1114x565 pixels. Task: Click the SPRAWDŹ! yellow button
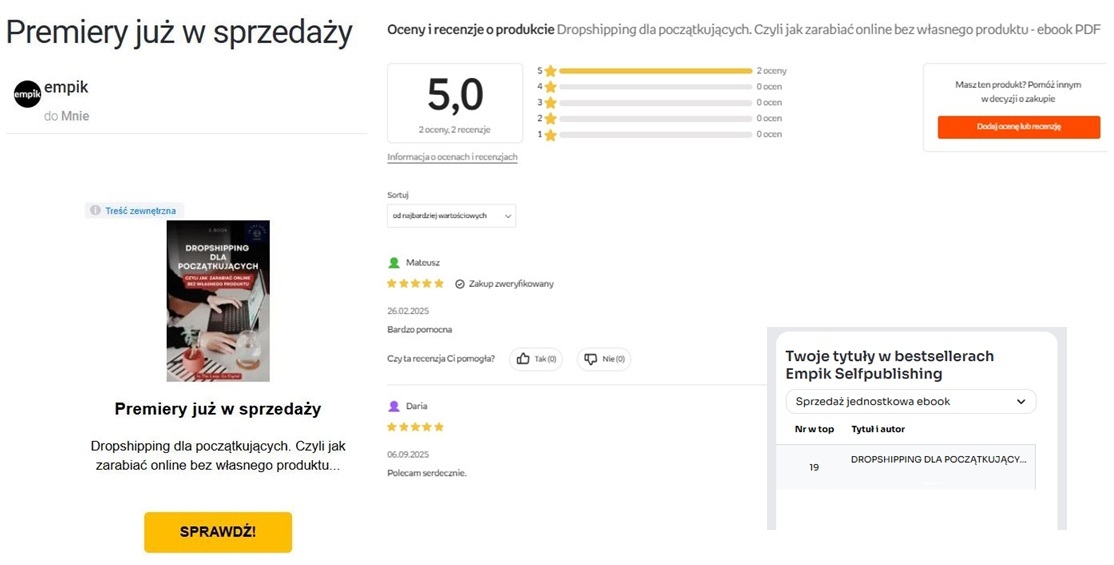pos(218,532)
